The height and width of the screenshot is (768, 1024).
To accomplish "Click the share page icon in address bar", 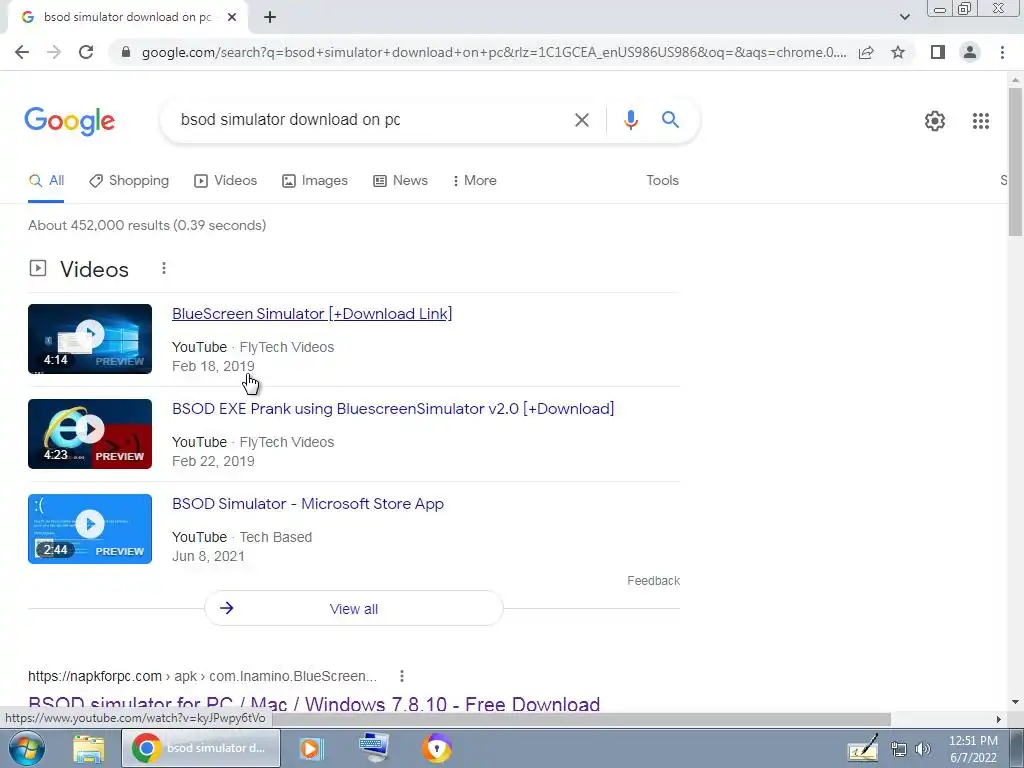I will (866, 52).
